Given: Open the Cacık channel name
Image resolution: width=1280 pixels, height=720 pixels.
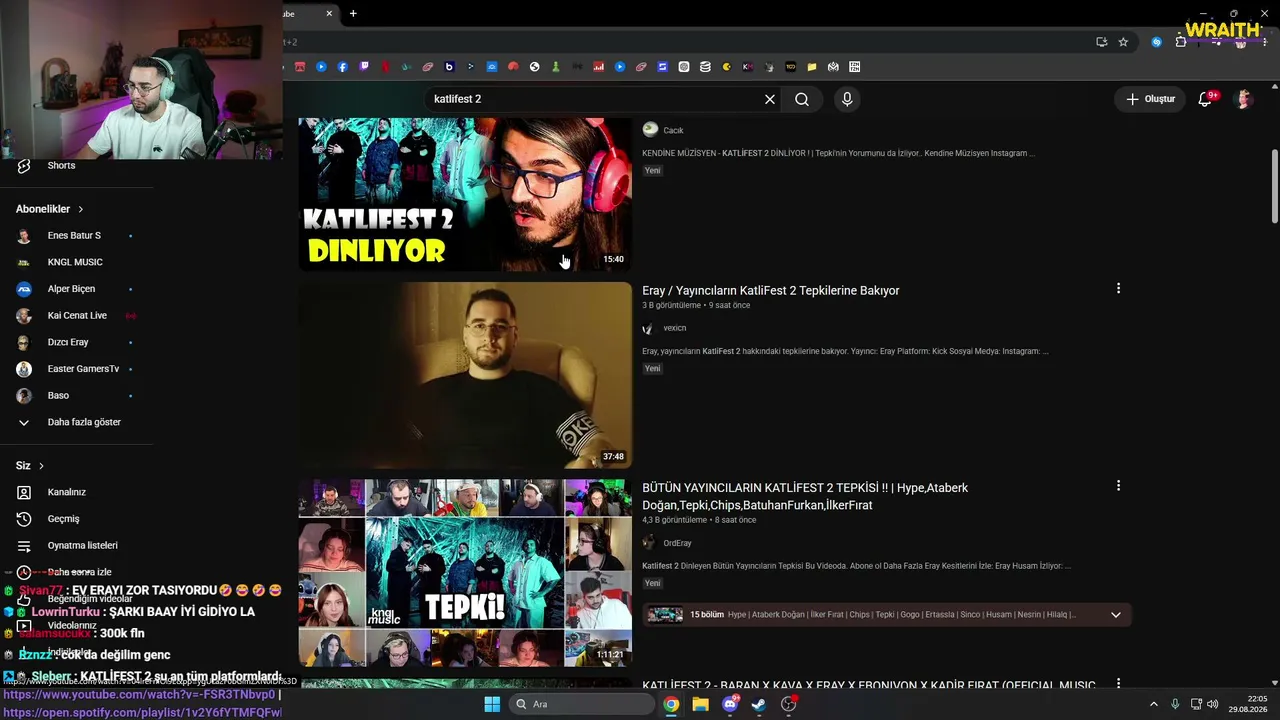Looking at the screenshot, I should (x=673, y=130).
